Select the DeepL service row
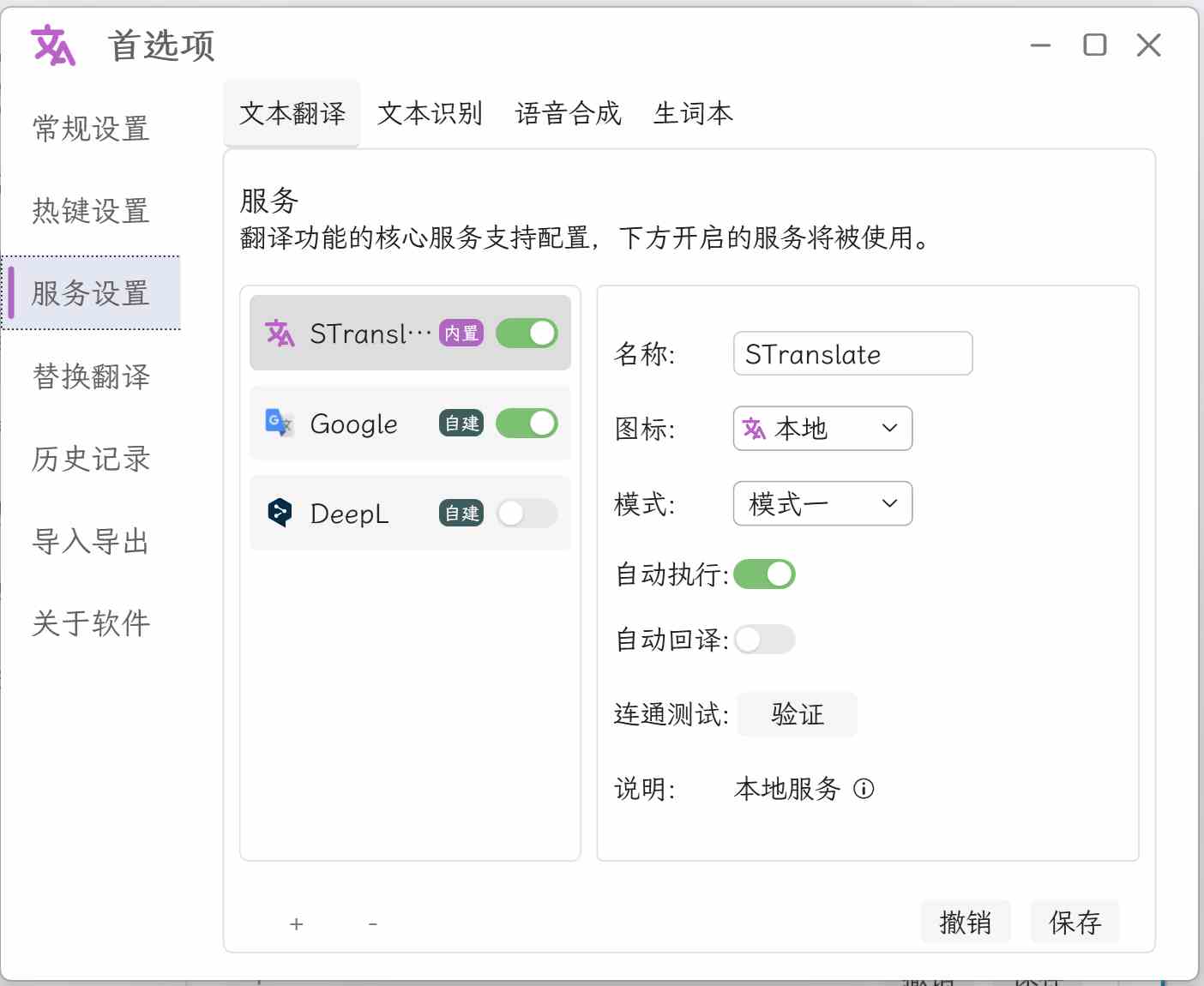This screenshot has height=986, width=1204. click(410, 513)
